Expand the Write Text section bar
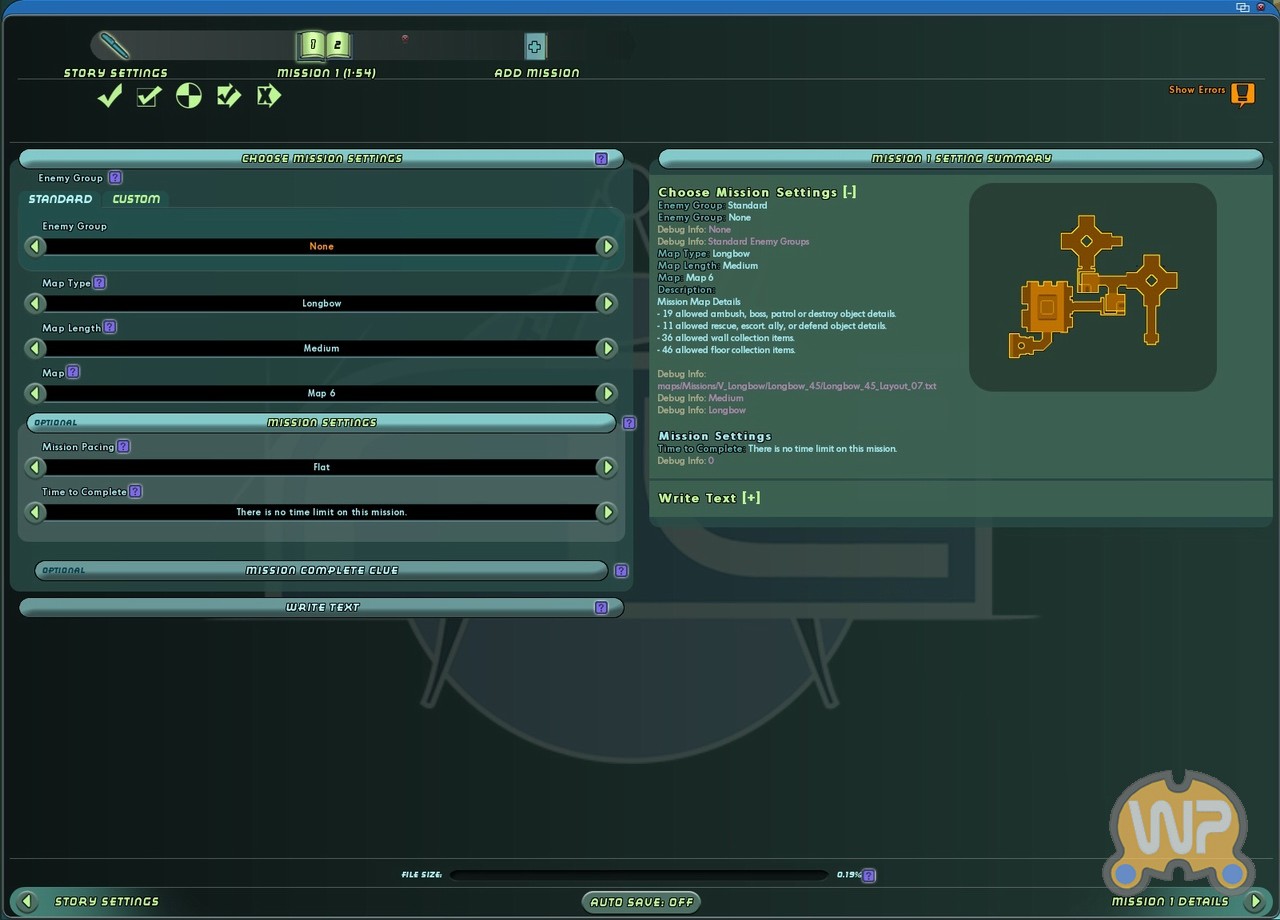The width and height of the screenshot is (1280, 920). point(321,607)
